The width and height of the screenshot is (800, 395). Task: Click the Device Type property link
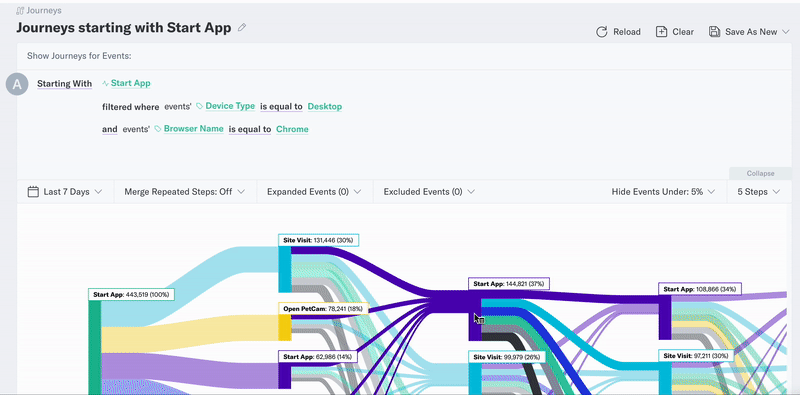tap(230, 106)
